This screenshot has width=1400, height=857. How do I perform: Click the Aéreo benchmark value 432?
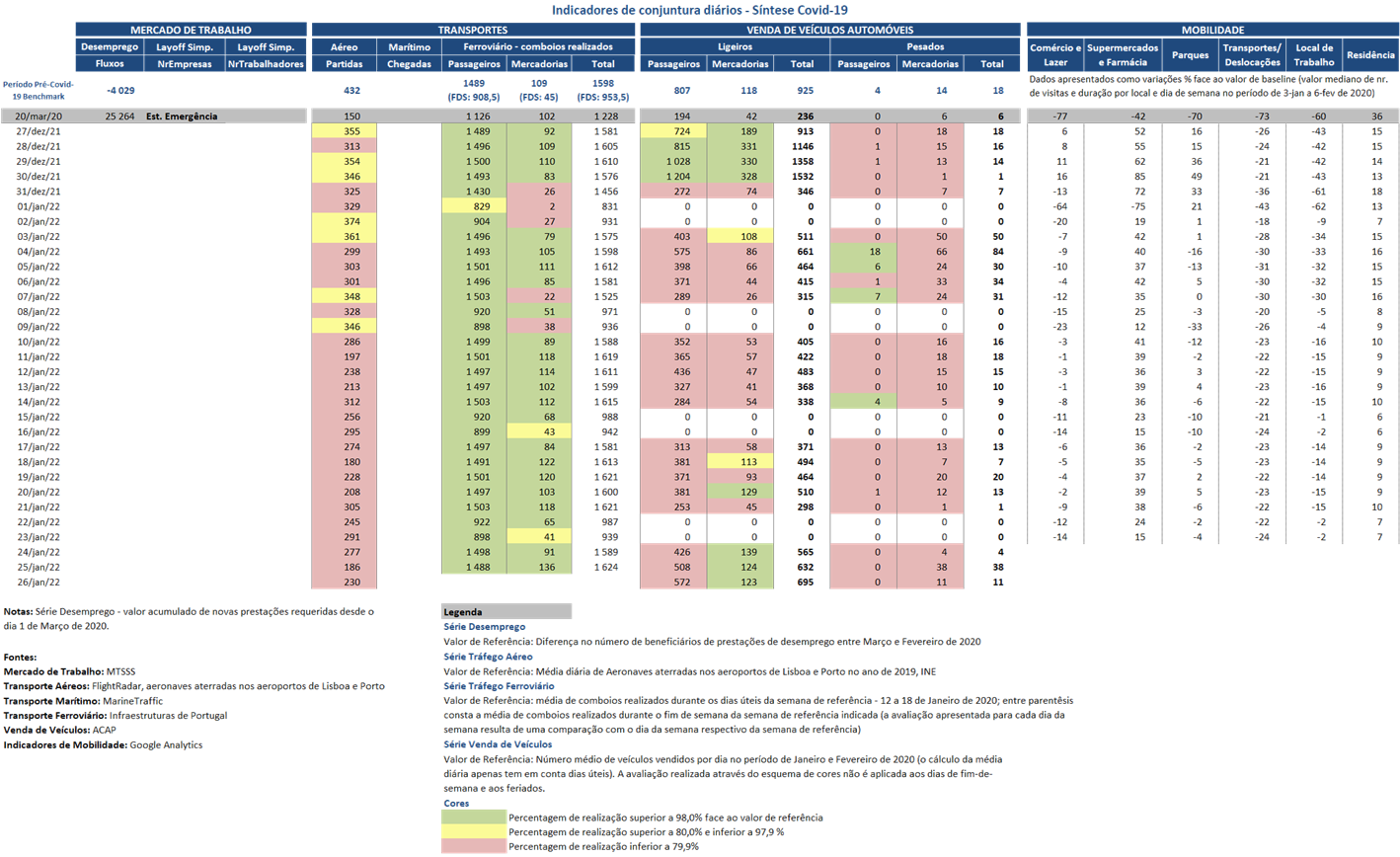click(x=350, y=91)
